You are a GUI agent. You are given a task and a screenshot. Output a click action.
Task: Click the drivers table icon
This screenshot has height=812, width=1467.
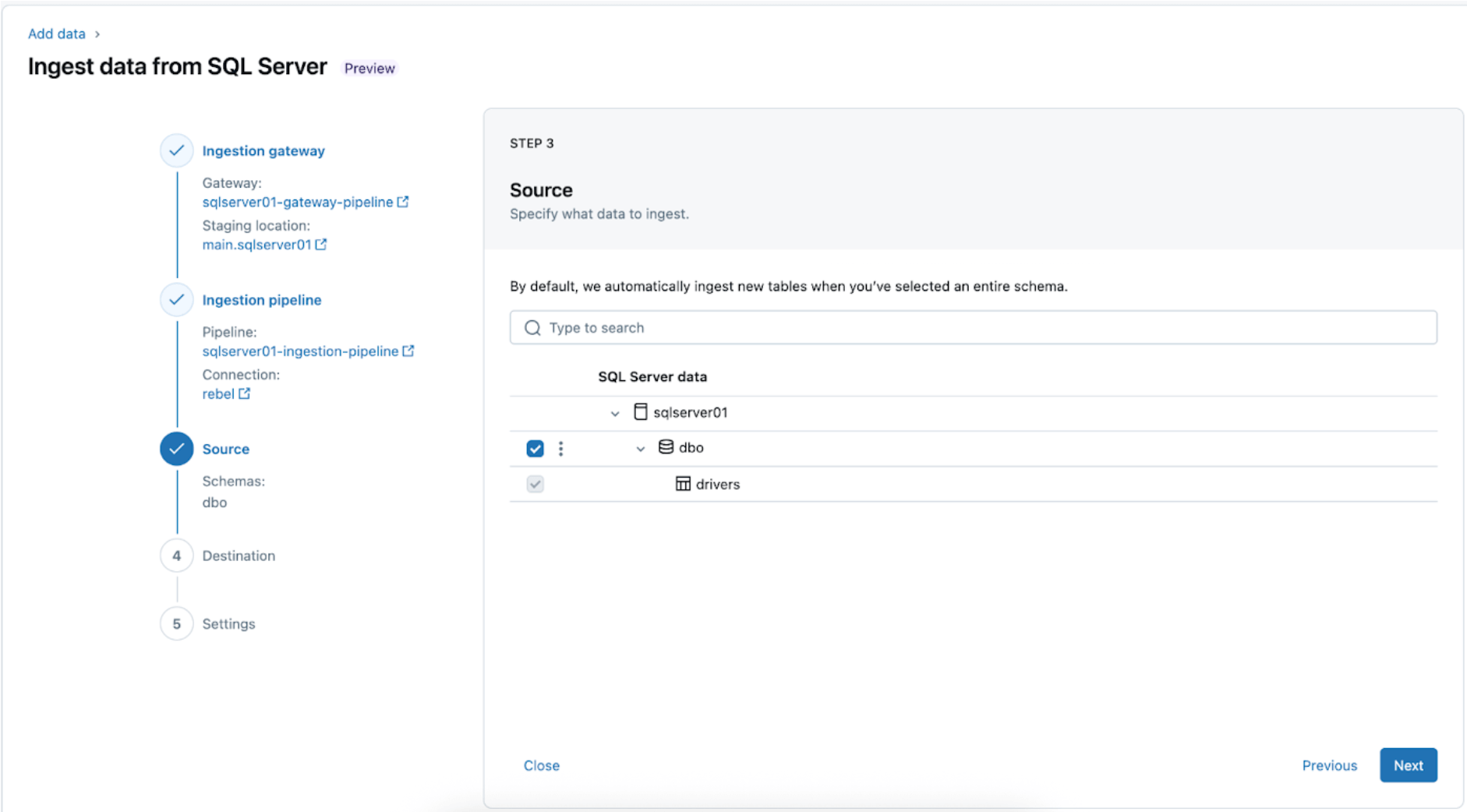coord(683,484)
